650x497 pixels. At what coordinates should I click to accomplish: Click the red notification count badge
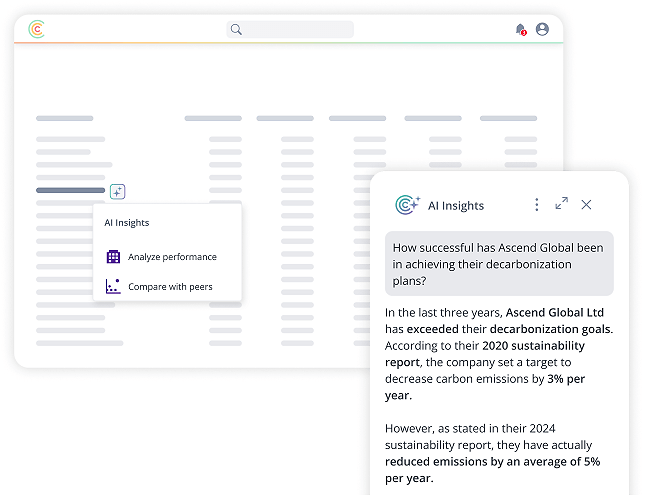coord(524,33)
